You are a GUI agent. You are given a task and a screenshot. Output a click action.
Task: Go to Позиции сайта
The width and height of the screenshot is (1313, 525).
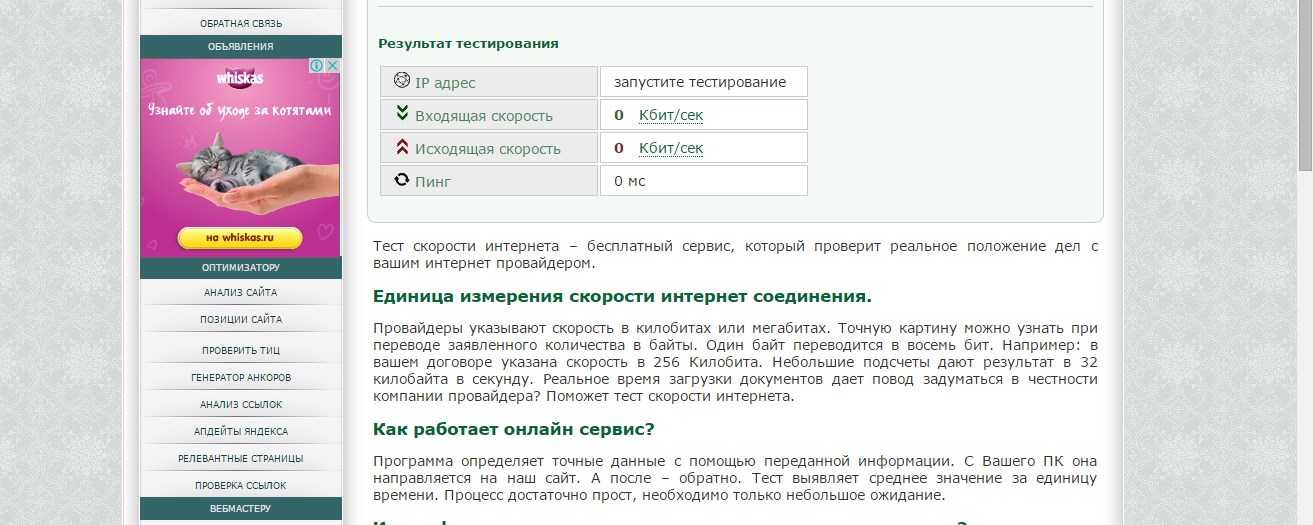[240, 319]
